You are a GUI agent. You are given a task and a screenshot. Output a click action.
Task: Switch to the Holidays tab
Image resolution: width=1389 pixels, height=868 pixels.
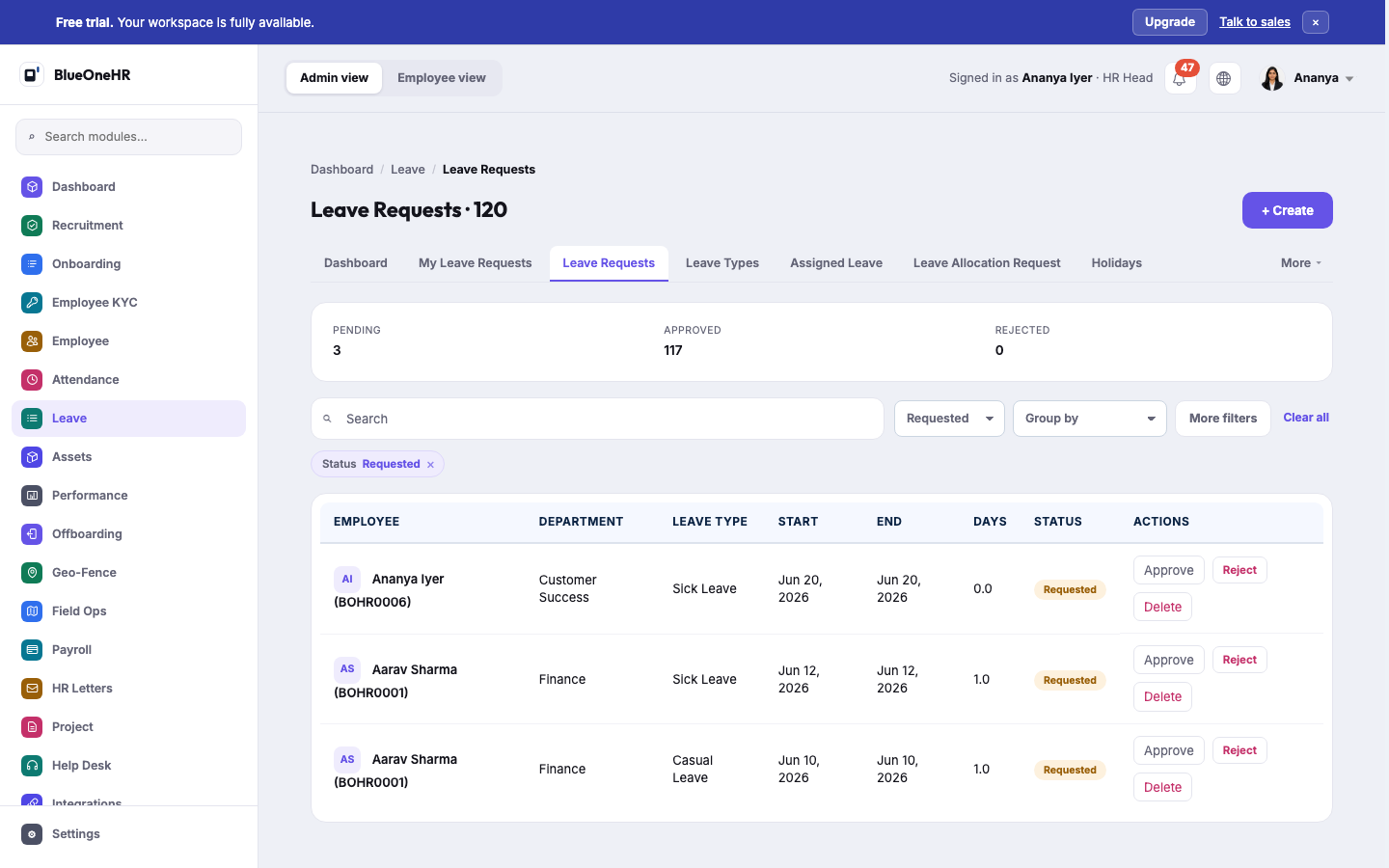tap(1117, 263)
